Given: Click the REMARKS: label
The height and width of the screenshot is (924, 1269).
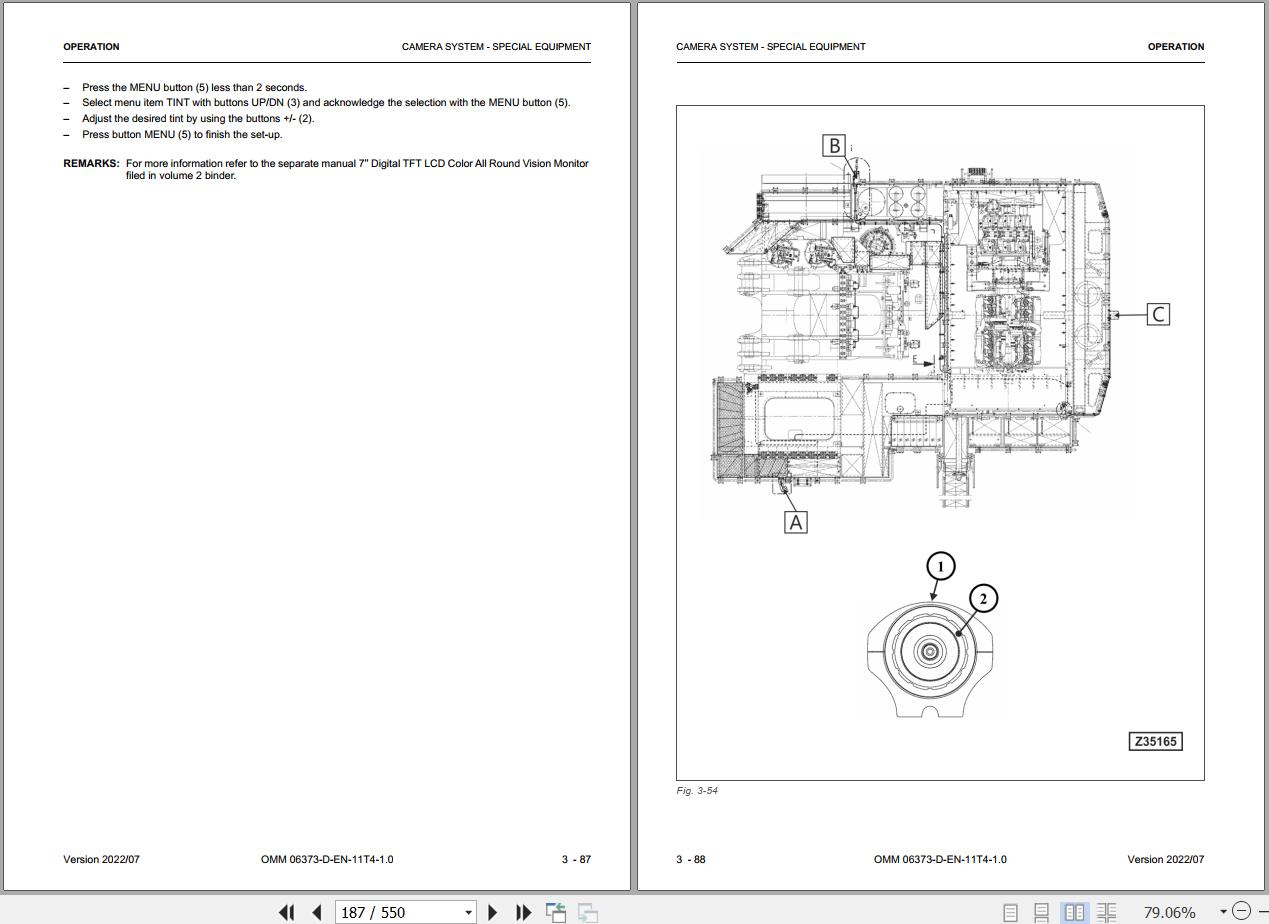Looking at the screenshot, I should pyautogui.click(x=91, y=163).
